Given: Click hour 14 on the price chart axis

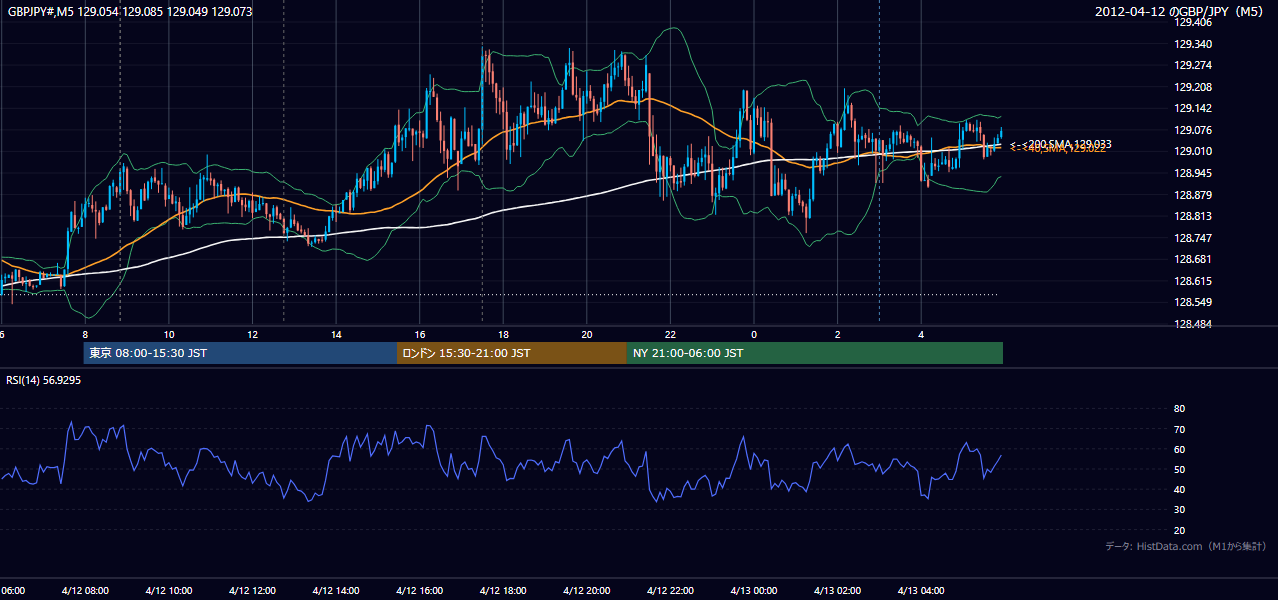Looking at the screenshot, I should (x=336, y=334).
